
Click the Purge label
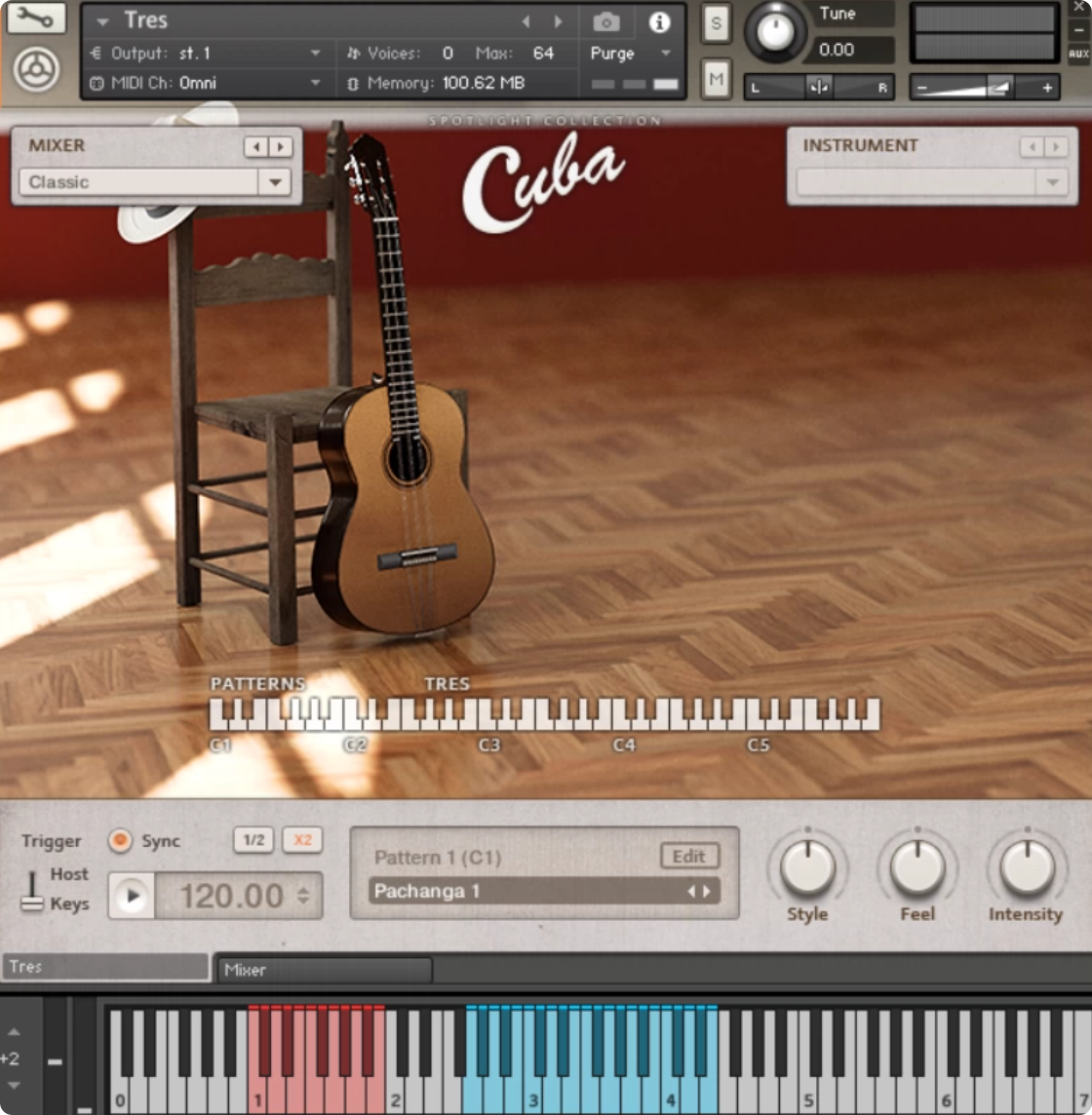point(611,54)
